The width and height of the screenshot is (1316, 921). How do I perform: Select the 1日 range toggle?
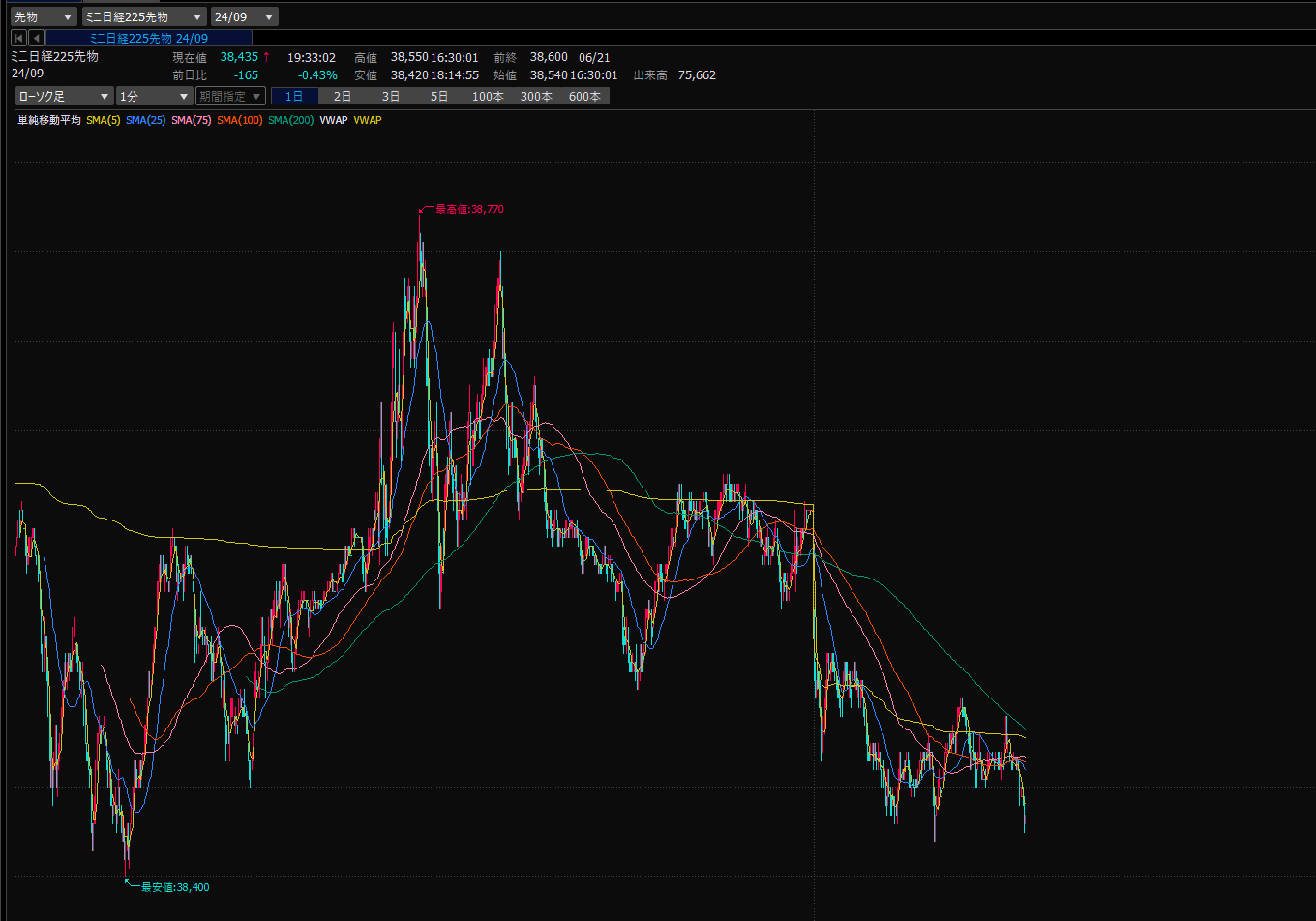[294, 96]
